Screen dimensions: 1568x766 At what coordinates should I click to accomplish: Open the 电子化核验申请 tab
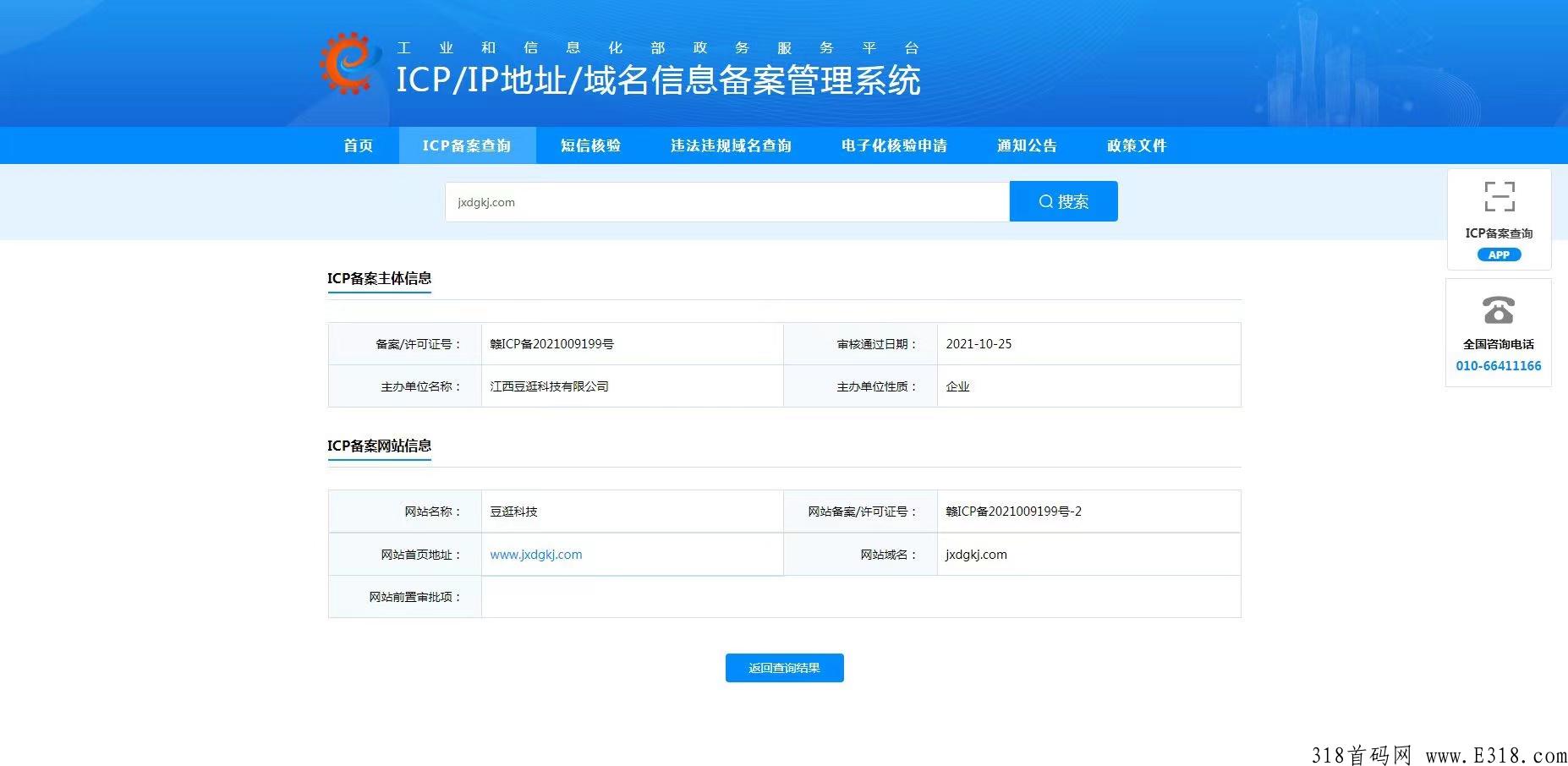coord(894,145)
